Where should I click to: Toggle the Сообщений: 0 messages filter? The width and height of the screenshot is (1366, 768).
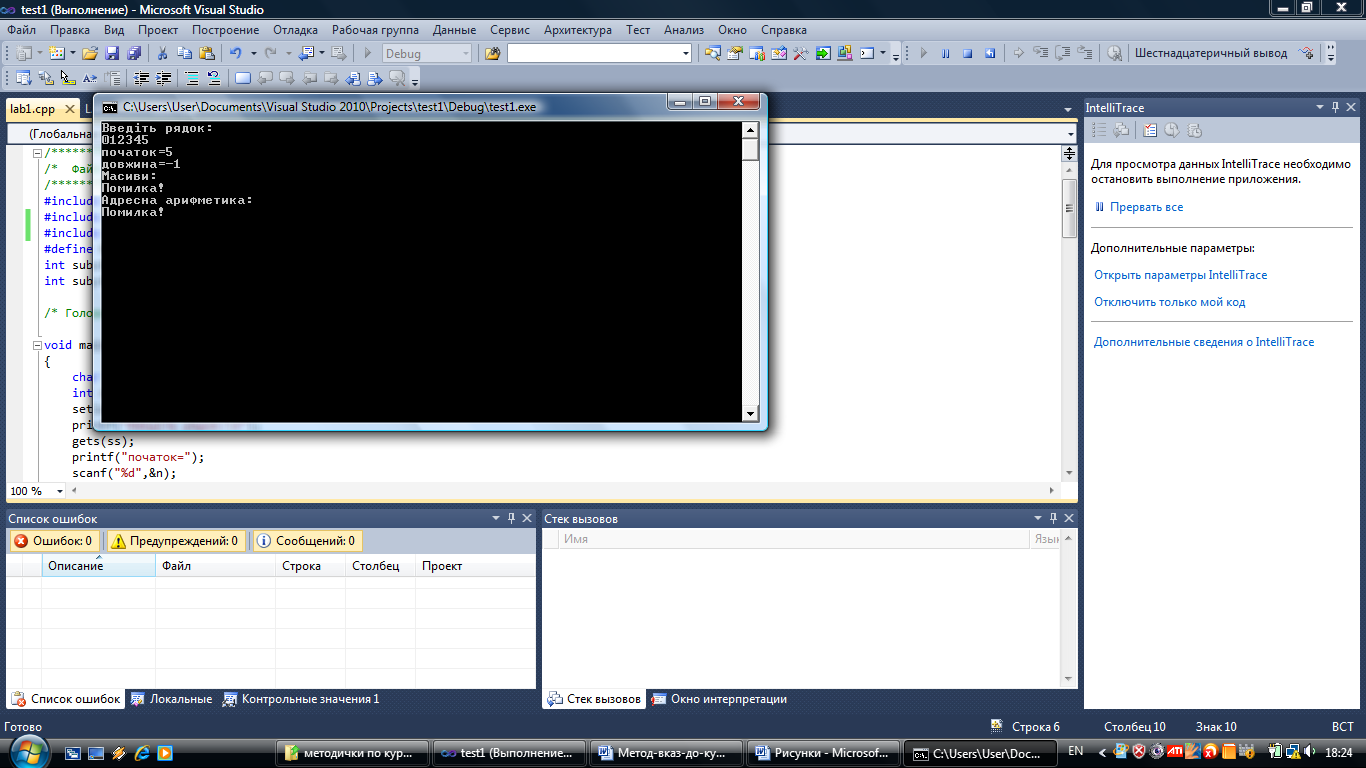307,541
